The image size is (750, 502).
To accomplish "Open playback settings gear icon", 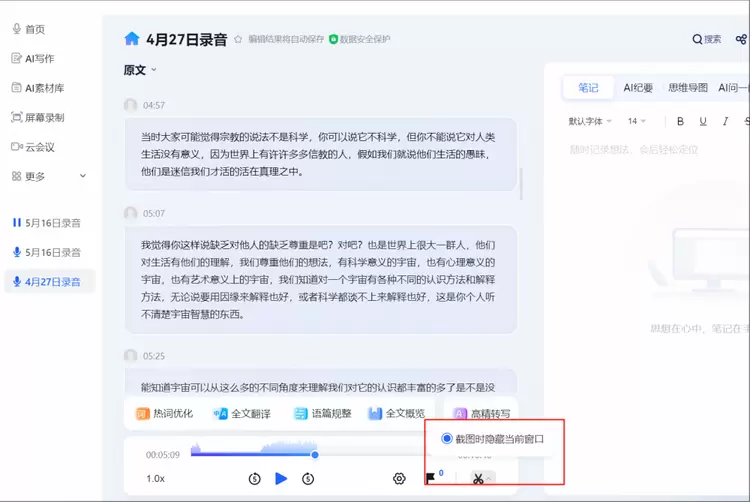I will click(399, 479).
